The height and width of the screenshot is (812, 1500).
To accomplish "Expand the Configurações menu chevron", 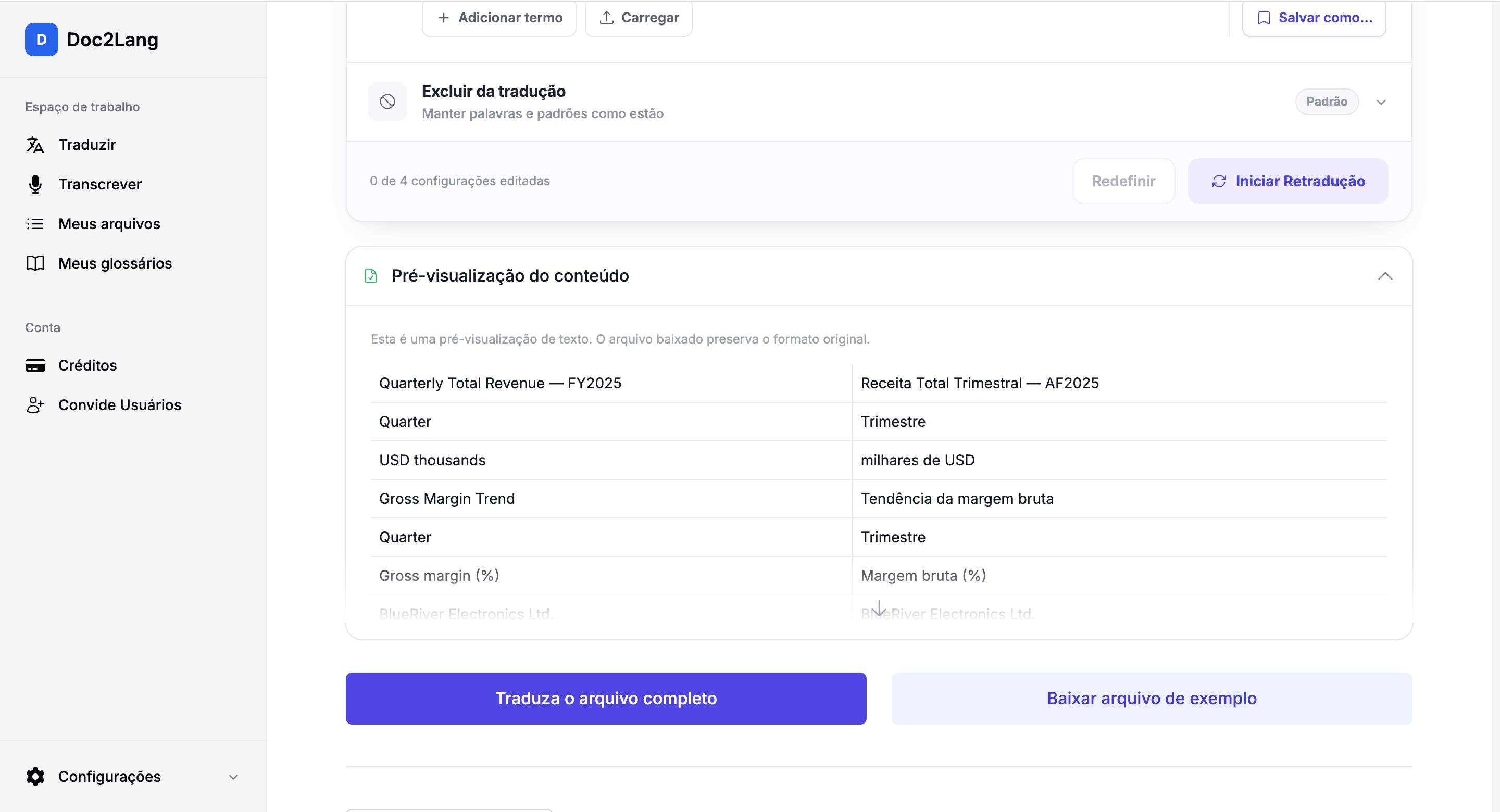I will (233, 777).
